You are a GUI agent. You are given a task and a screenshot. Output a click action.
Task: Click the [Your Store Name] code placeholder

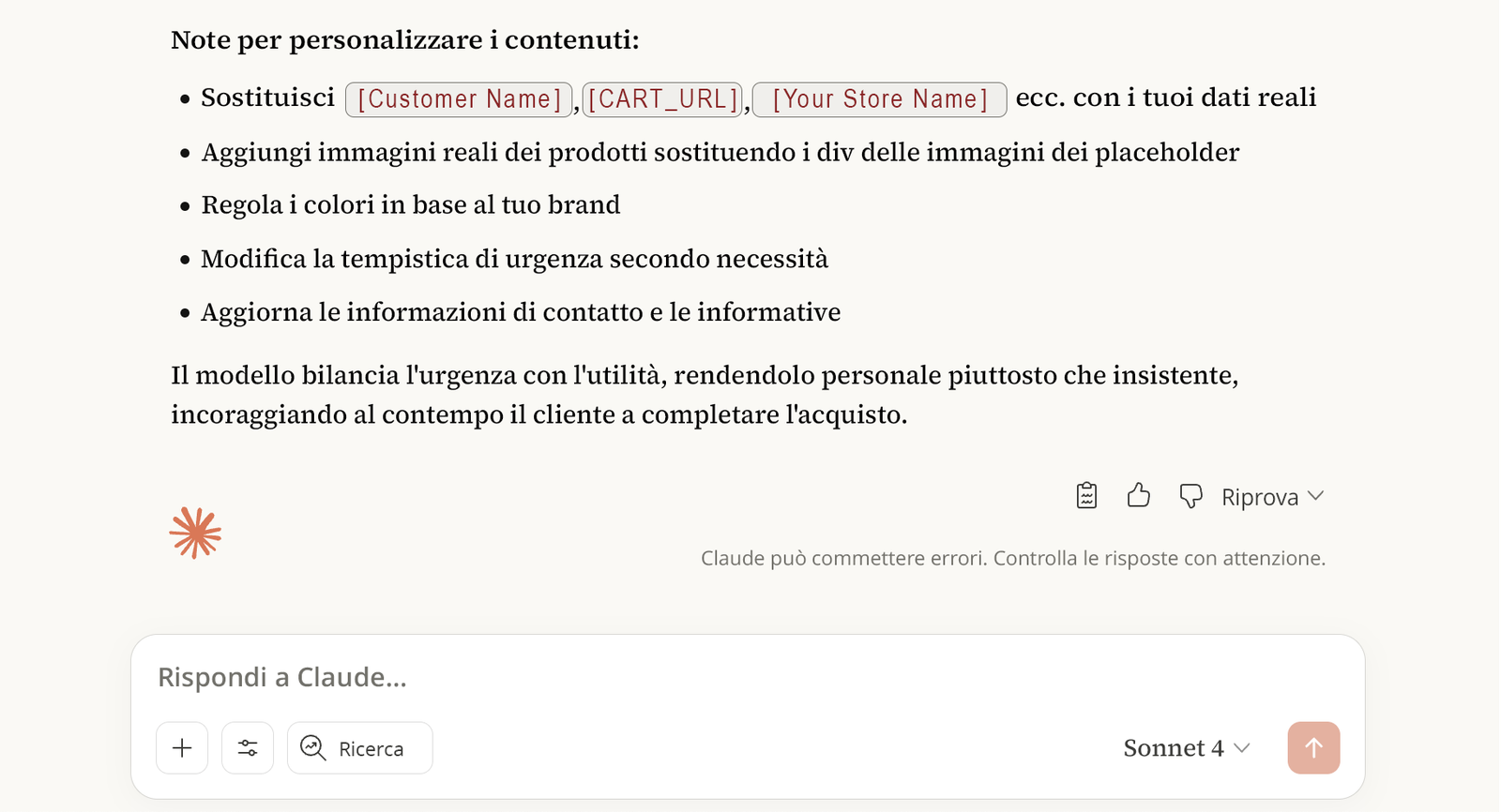[x=879, y=99]
